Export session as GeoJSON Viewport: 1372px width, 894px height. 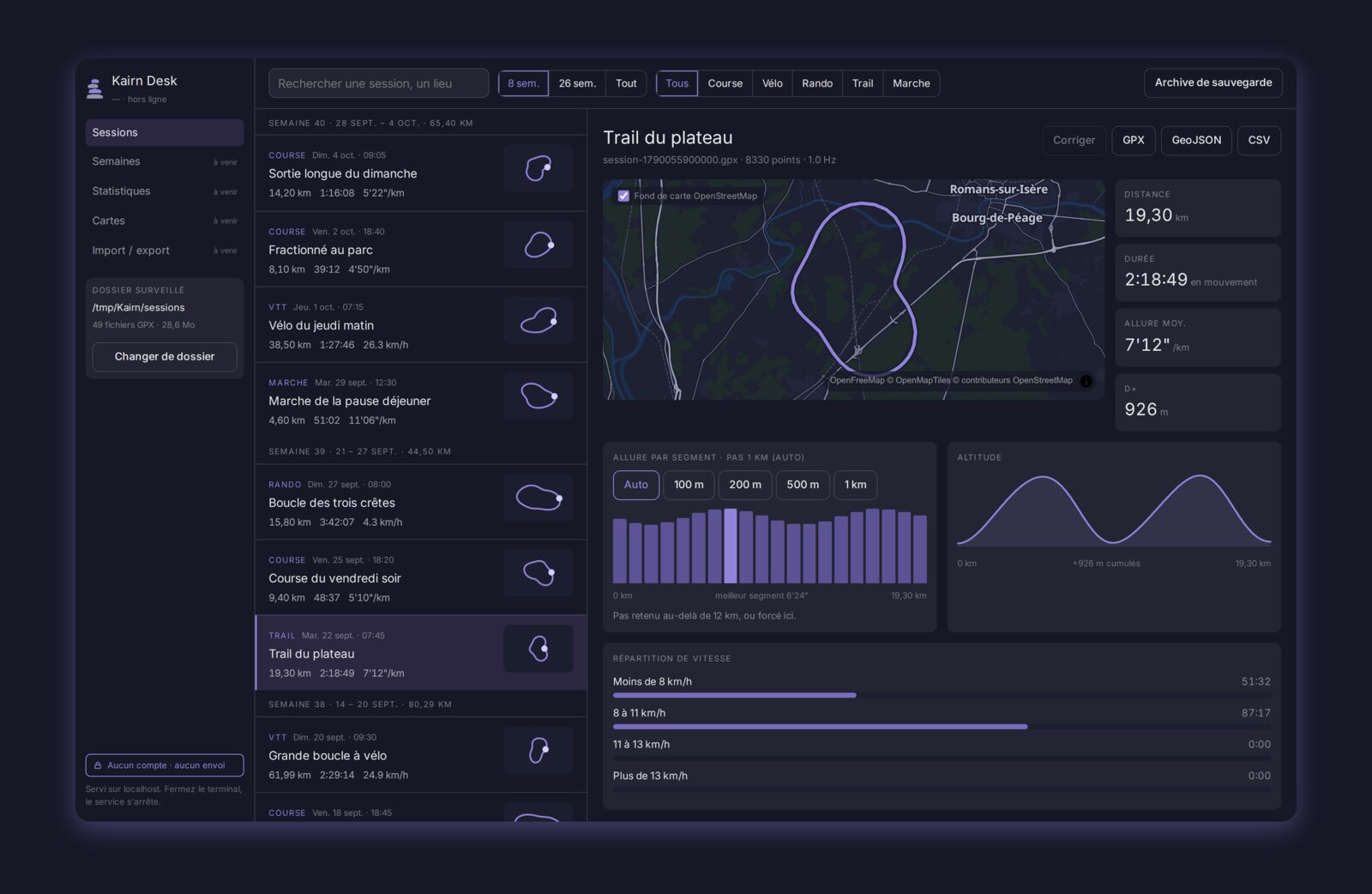point(1196,140)
